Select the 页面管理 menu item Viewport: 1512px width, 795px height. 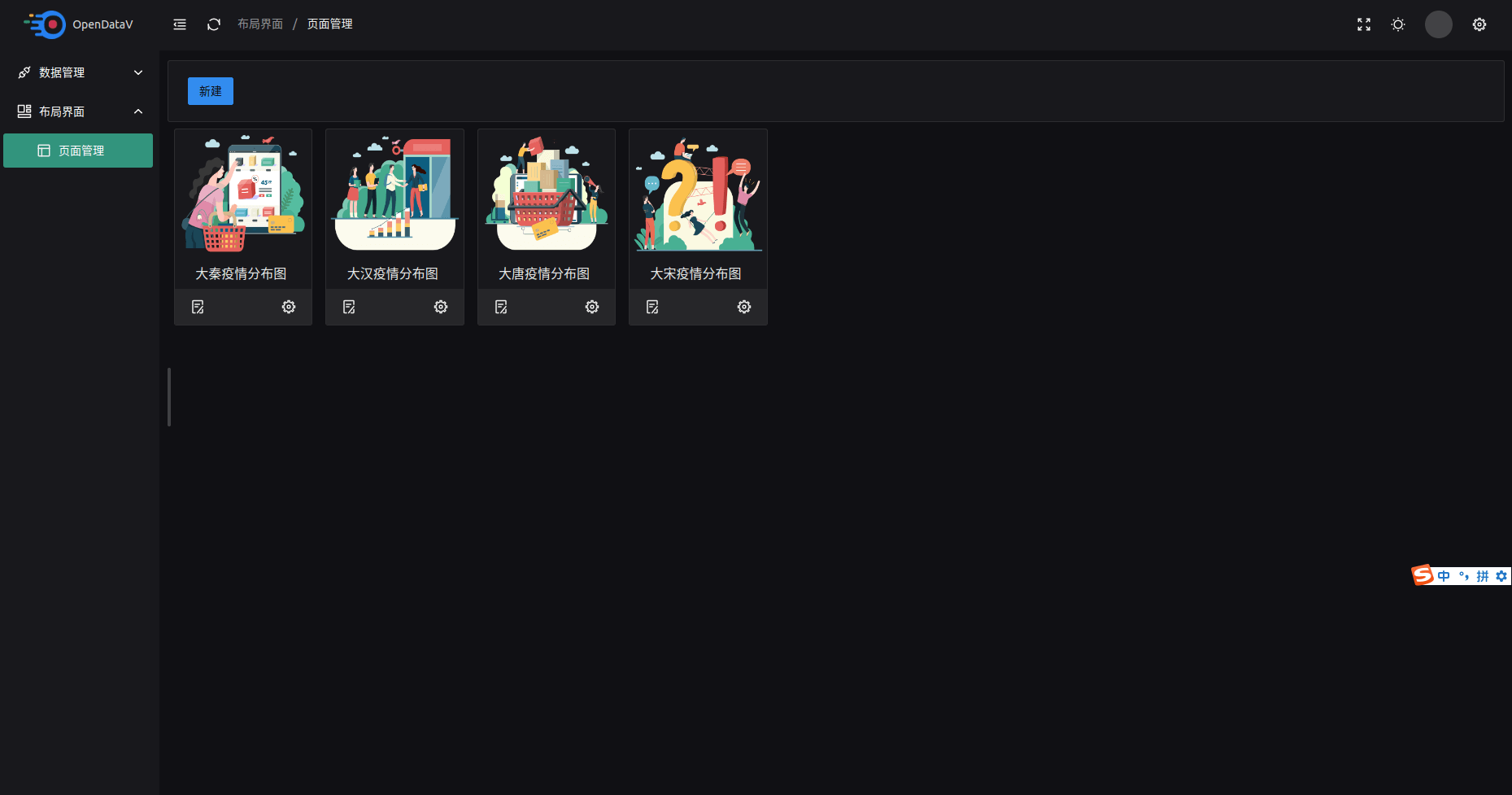(78, 151)
